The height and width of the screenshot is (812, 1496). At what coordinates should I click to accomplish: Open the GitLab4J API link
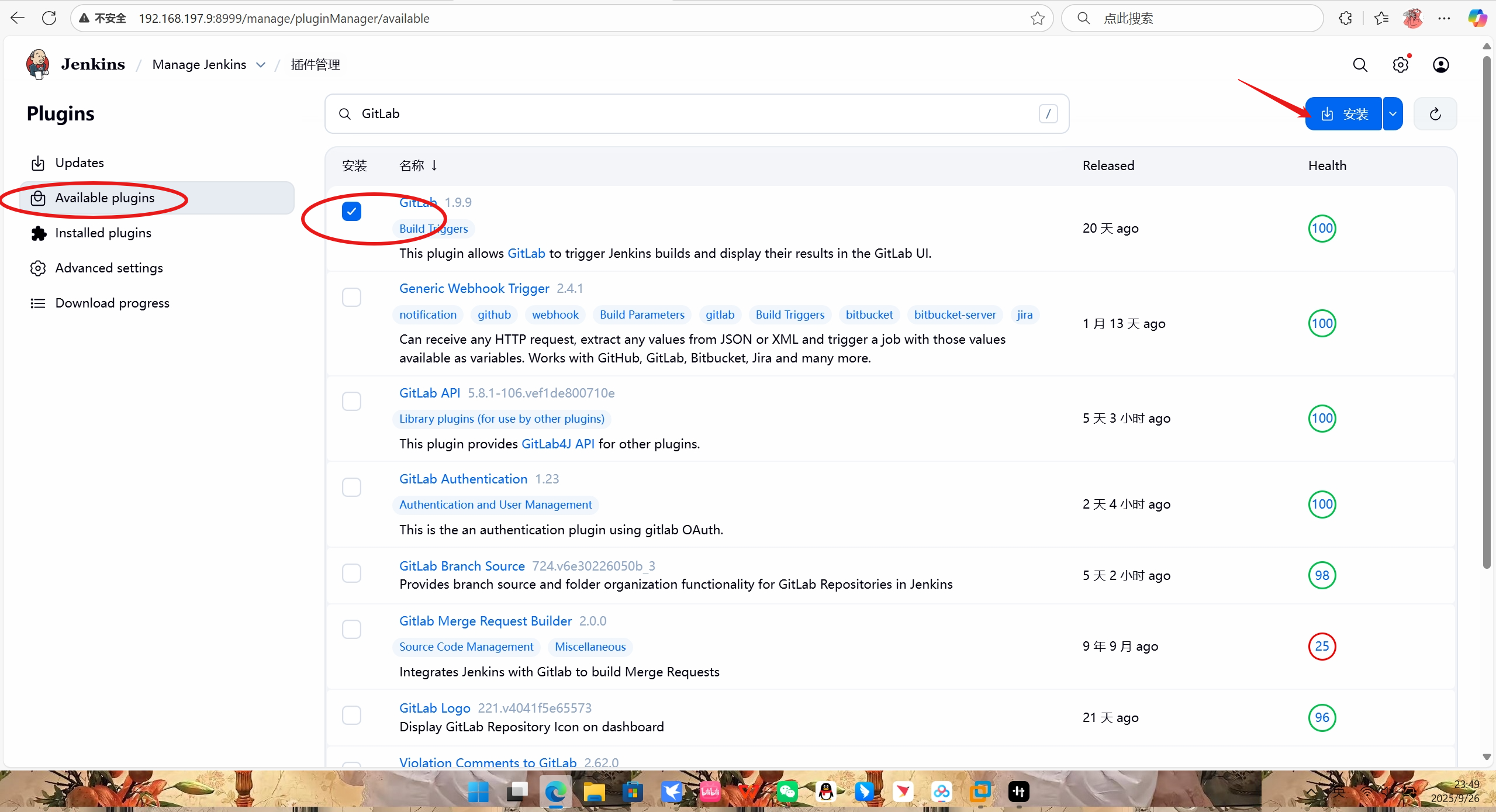558,444
